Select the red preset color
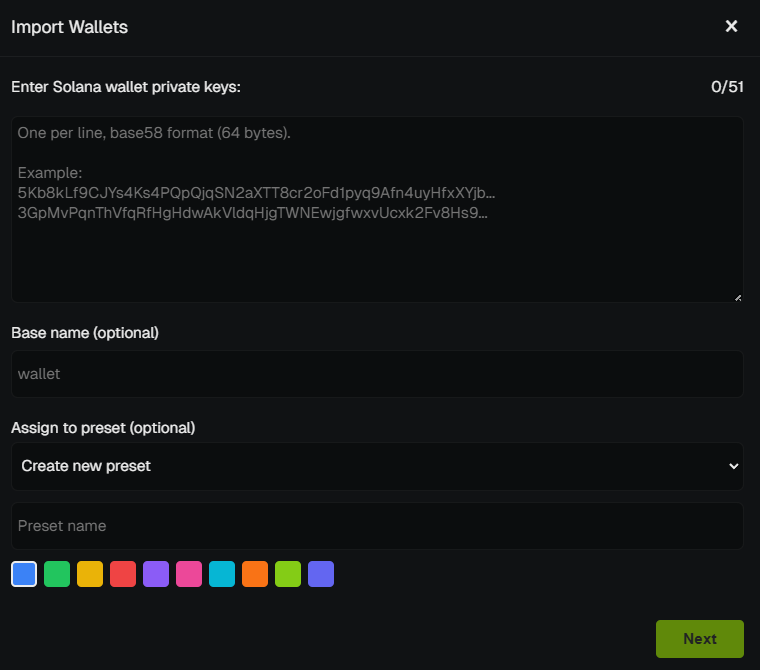This screenshot has width=760, height=670. 123,574
